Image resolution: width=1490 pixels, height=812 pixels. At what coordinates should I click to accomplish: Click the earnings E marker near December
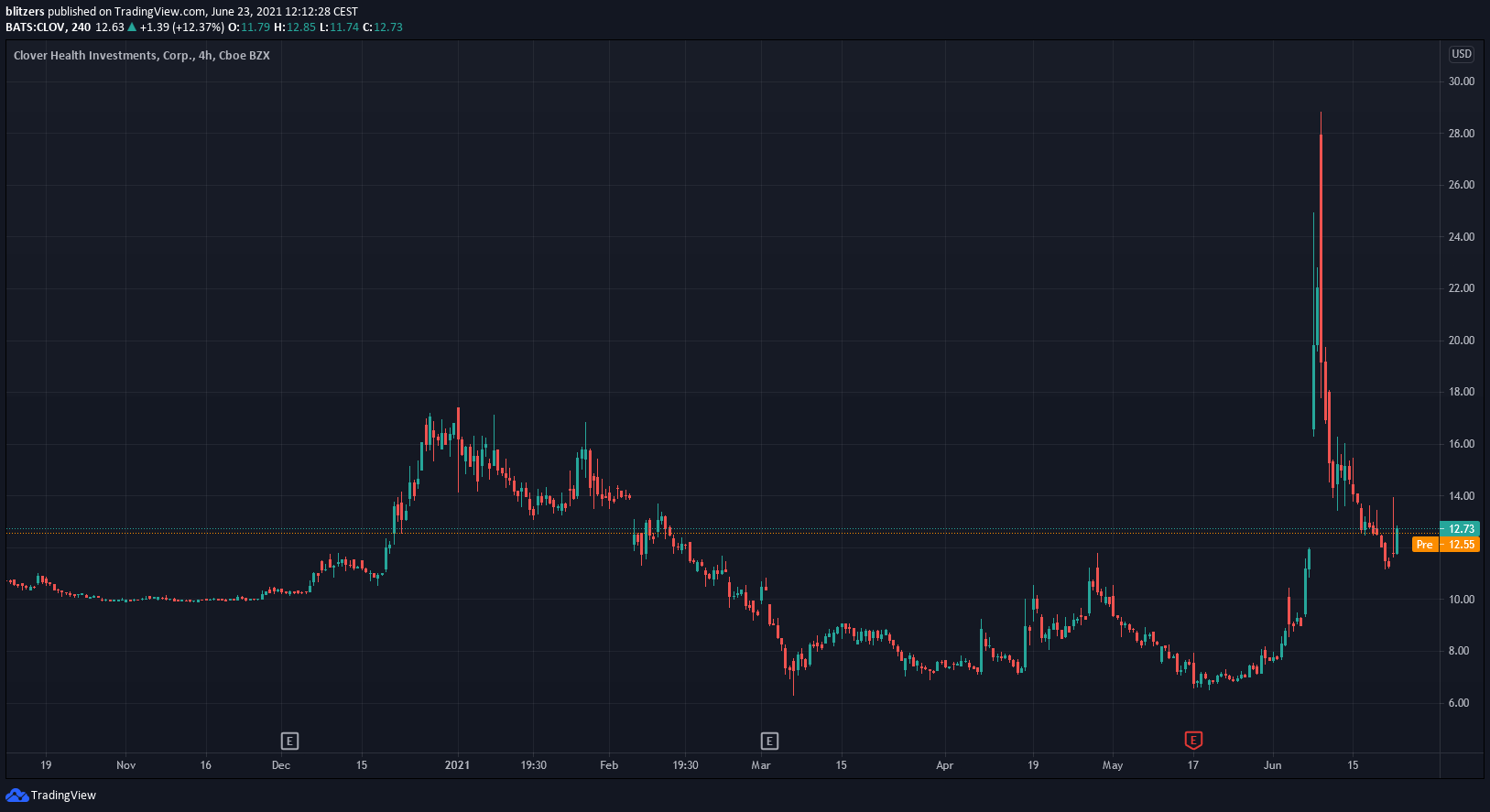289,741
